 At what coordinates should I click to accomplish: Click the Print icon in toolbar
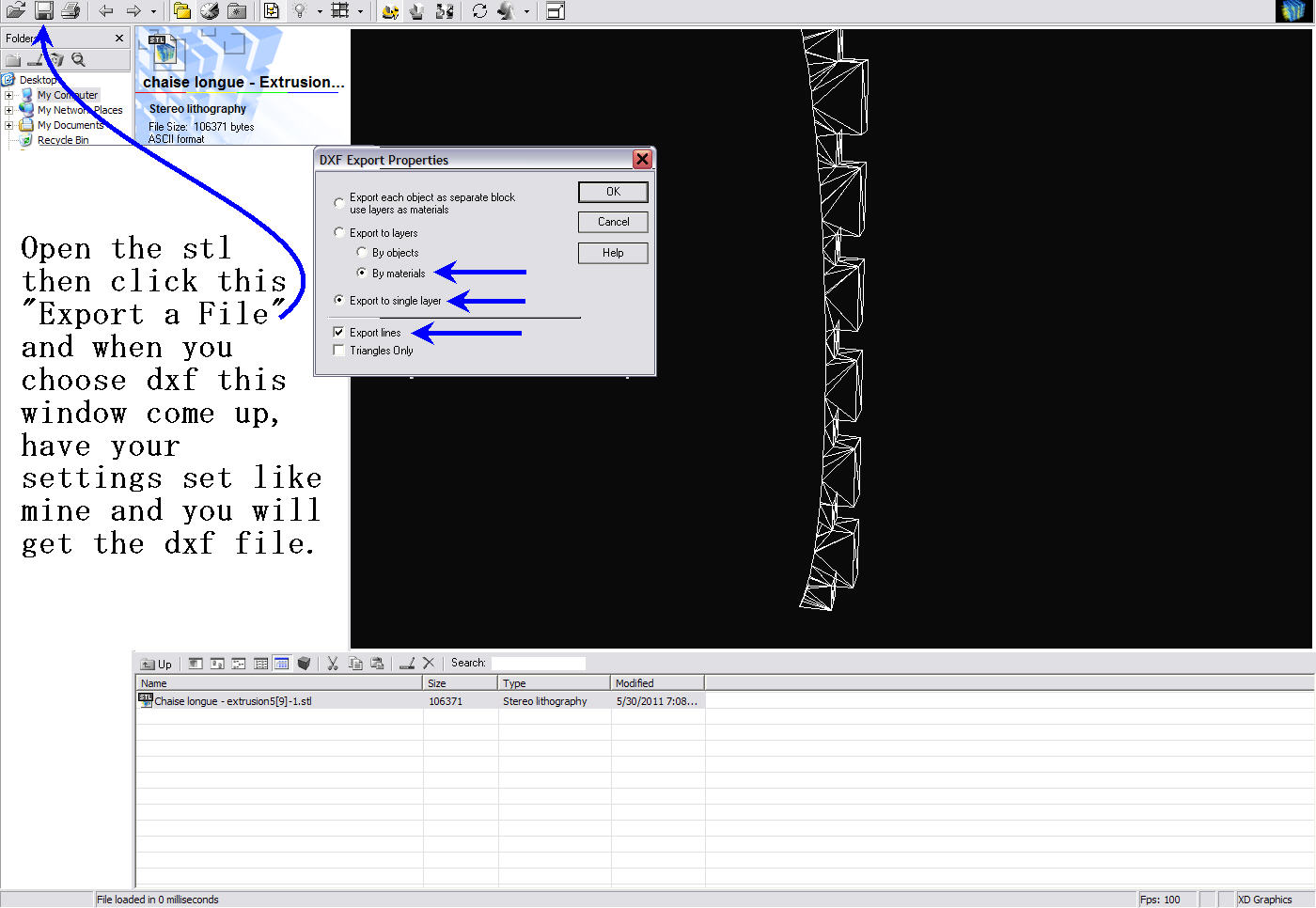(70, 11)
